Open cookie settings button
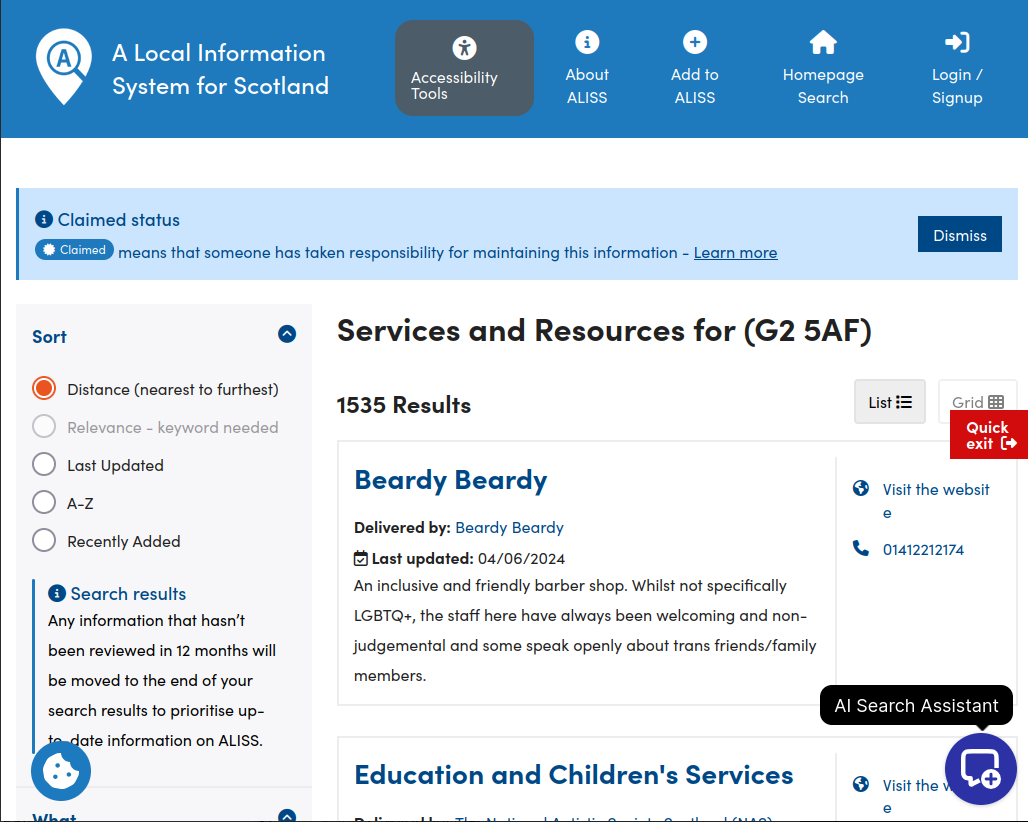1028x822 pixels. (61, 771)
